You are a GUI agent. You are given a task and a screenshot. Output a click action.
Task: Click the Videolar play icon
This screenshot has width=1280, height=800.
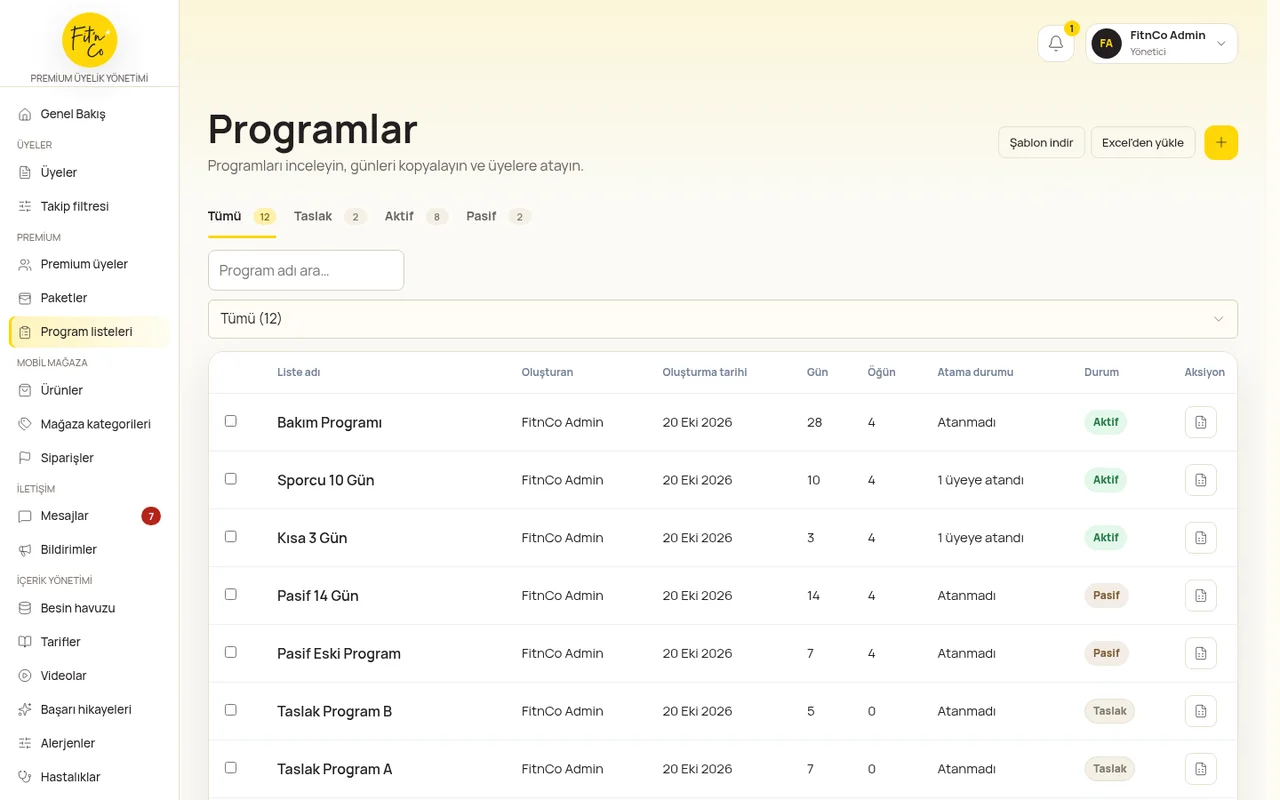pyautogui.click(x=25, y=676)
